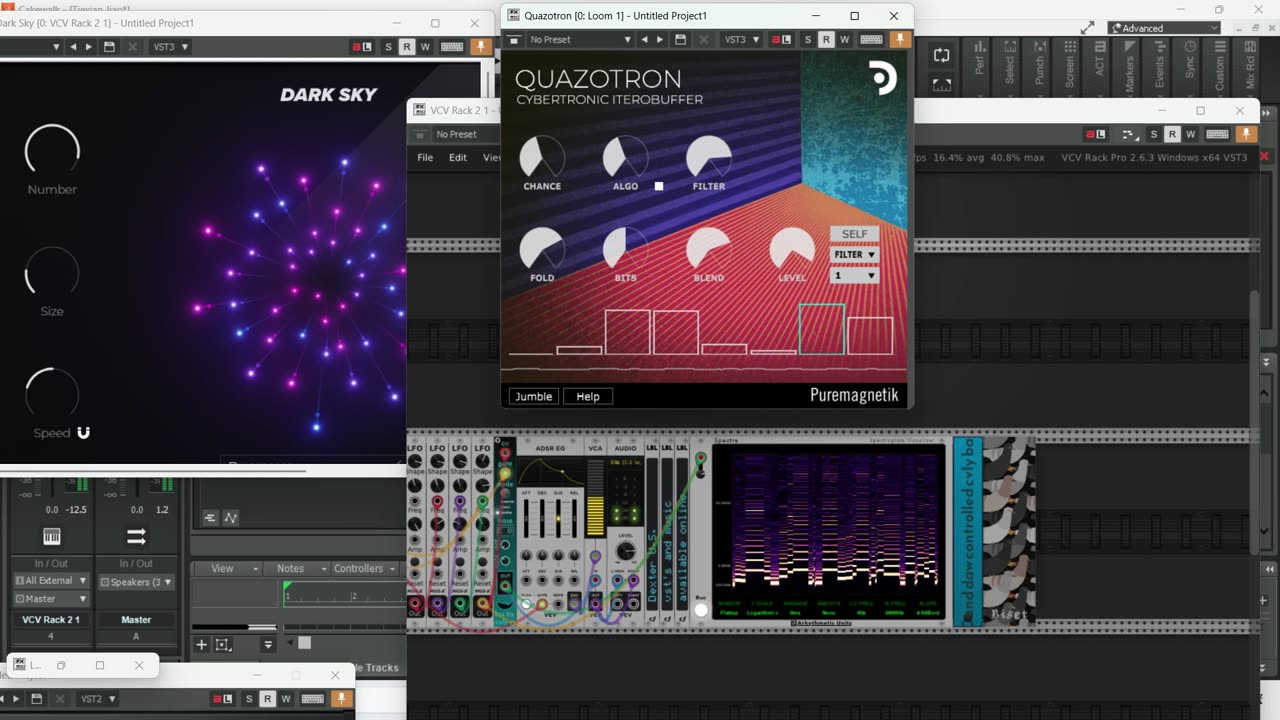The image size is (1280, 720).
Task: Click the magnet icon next to Speed
Action: click(84, 433)
